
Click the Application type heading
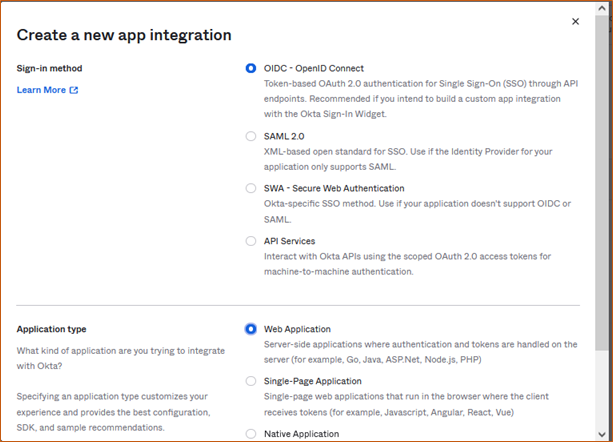[x=51, y=329]
